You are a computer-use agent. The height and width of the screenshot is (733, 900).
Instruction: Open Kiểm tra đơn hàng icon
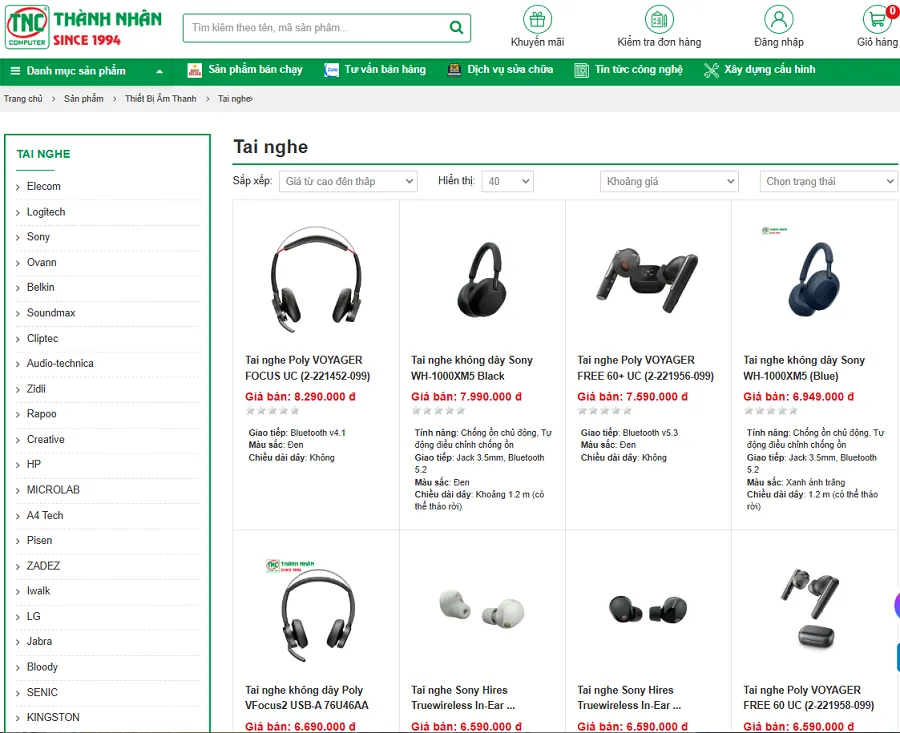click(x=659, y=20)
